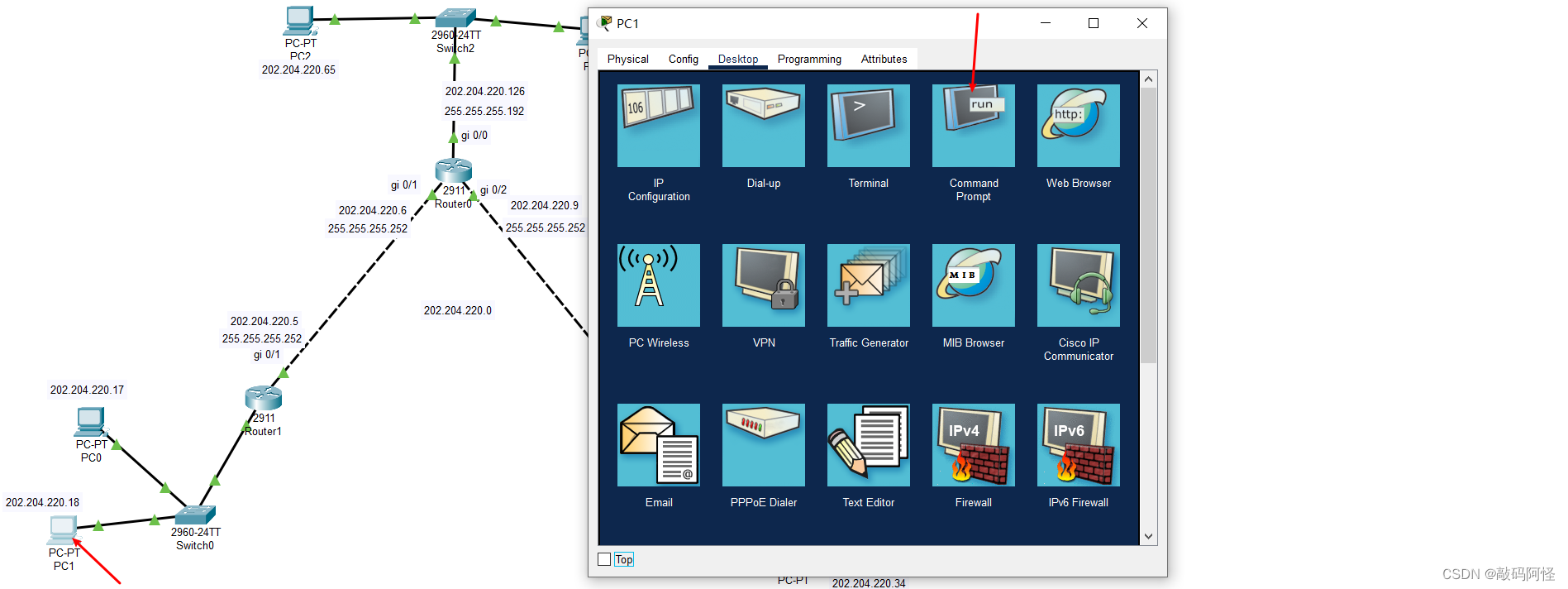1568x589 pixels.
Task: Click the vertical scrollbar thumb
Action: click(x=1148, y=225)
